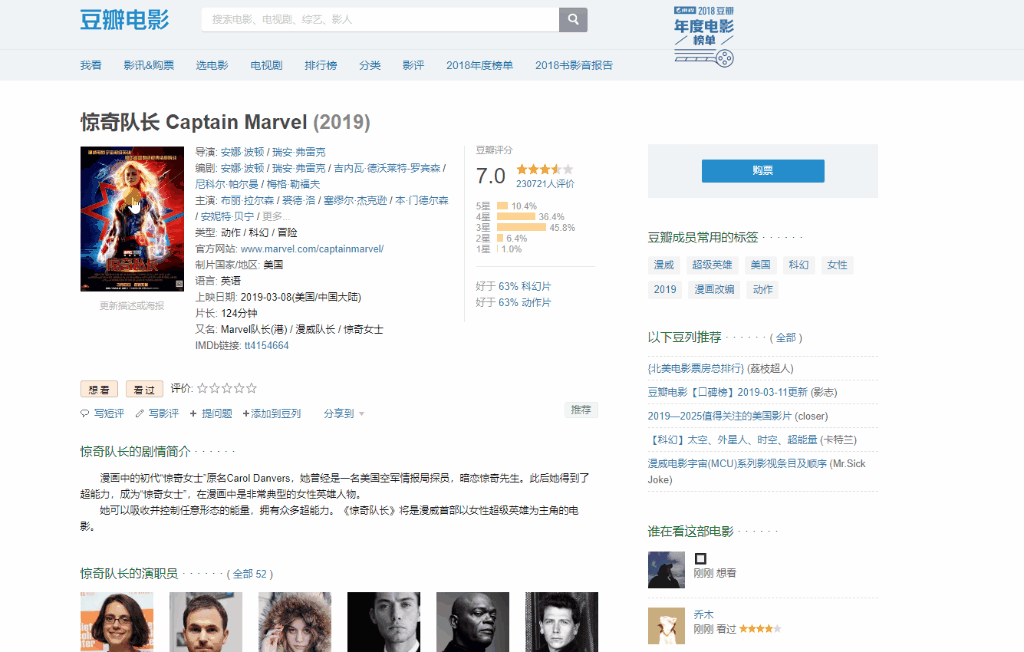Rate the movie one star
Screen dimensions: 1024x652
[202, 388]
